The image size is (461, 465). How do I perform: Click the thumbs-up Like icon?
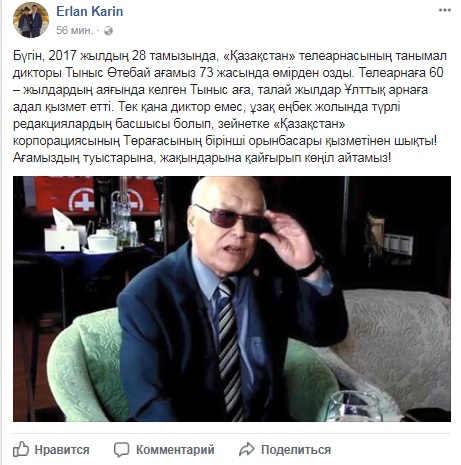pyautogui.click(x=21, y=449)
